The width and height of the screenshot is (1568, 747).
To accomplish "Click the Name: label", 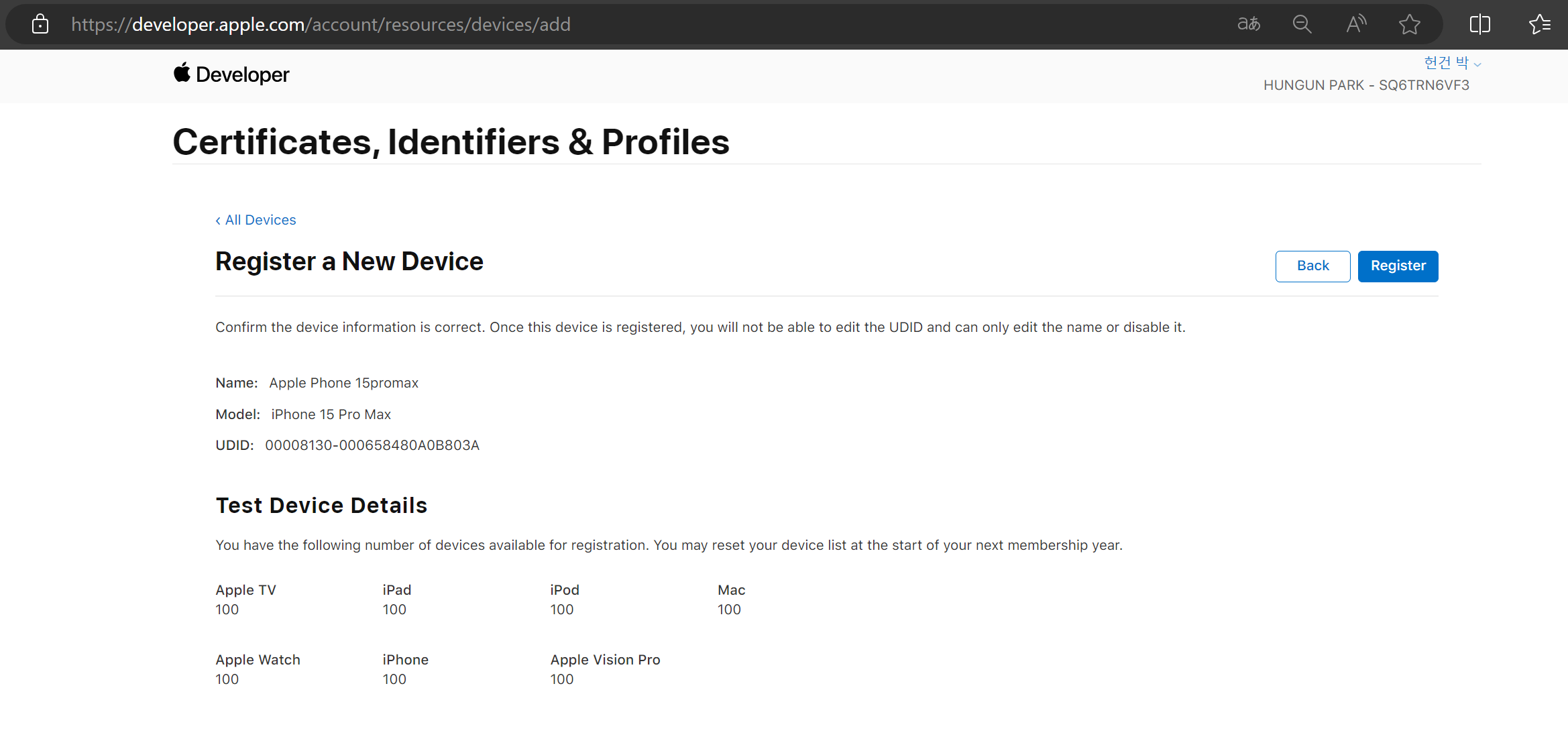I will (236, 383).
